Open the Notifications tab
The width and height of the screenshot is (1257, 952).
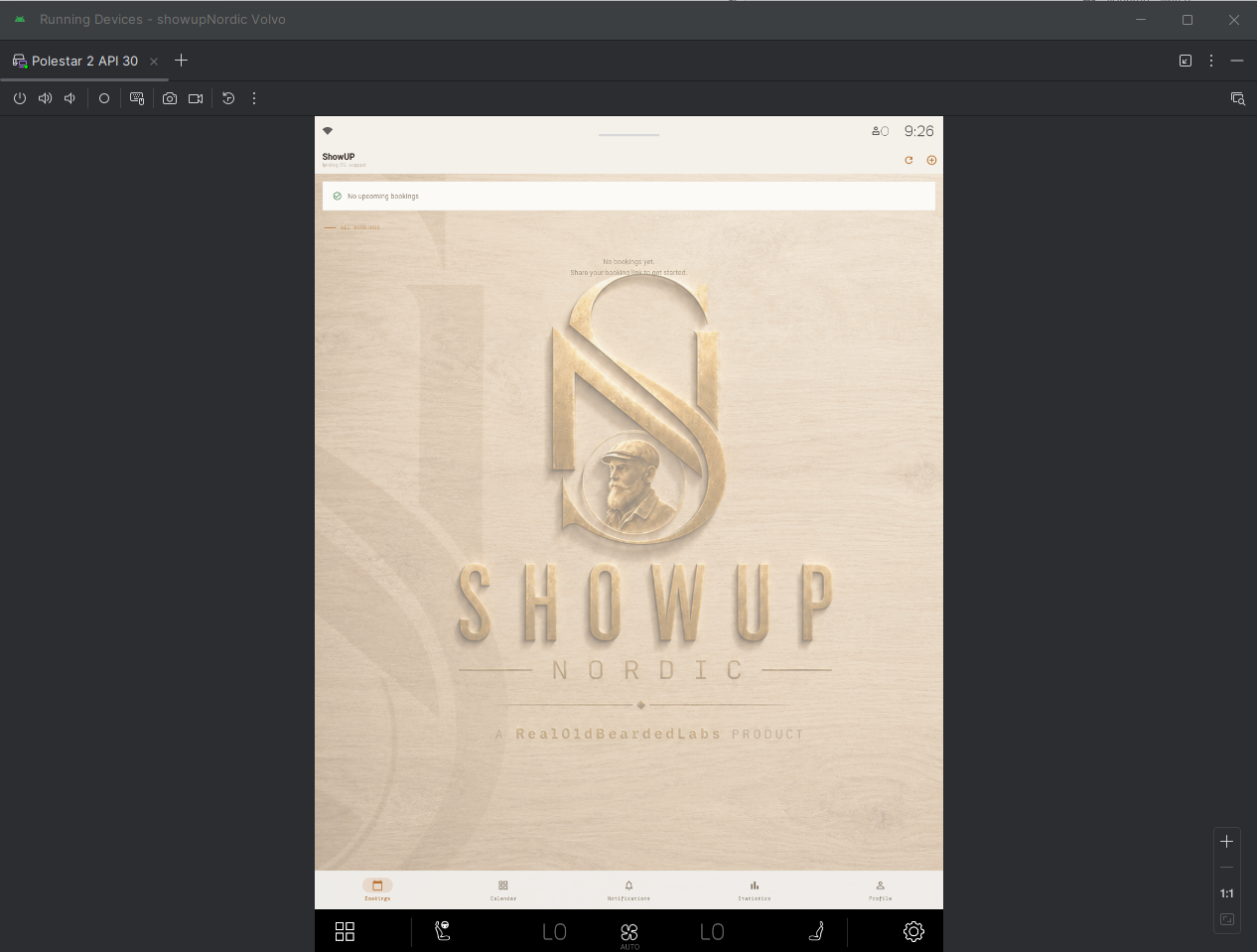pos(628,889)
